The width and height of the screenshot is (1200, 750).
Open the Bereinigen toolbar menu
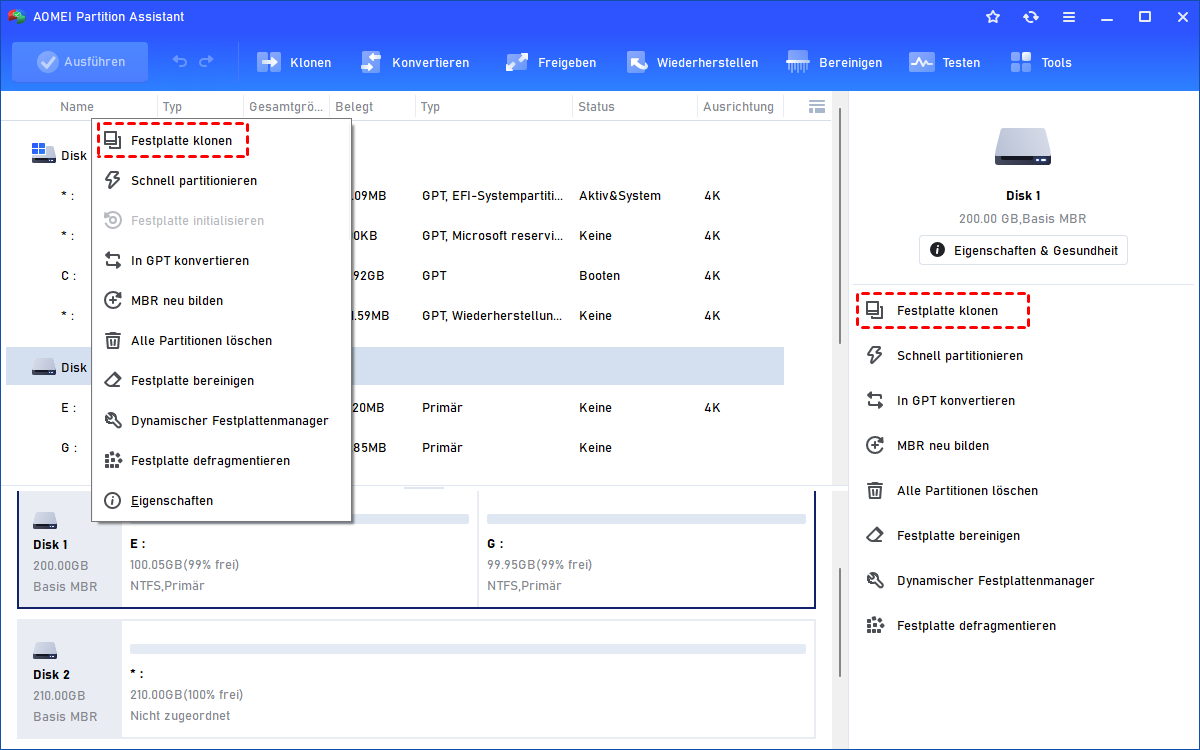pos(834,62)
